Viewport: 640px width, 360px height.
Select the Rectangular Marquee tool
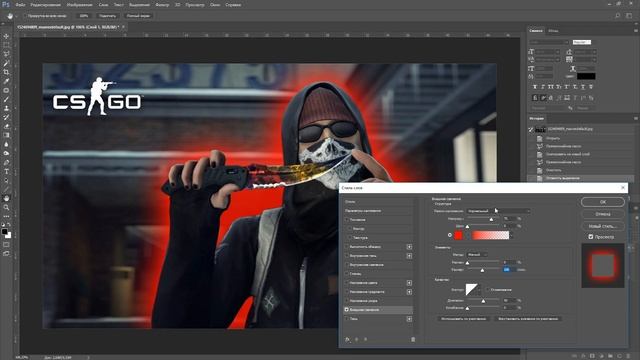tap(6, 45)
